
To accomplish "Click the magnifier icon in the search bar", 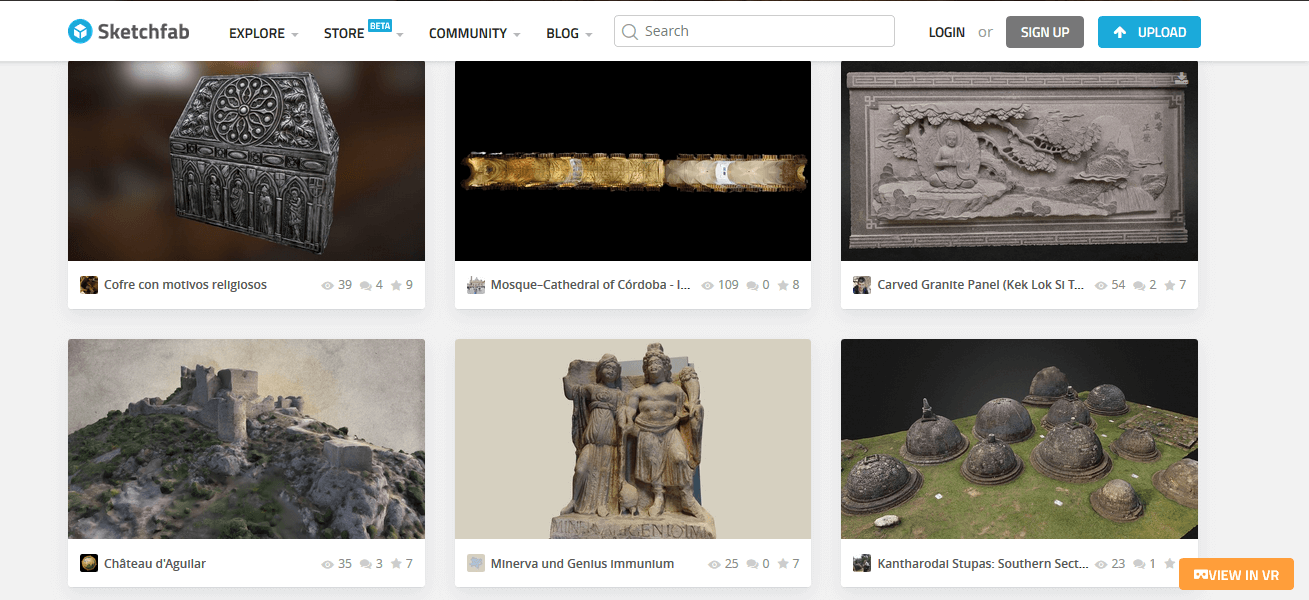I will (630, 31).
